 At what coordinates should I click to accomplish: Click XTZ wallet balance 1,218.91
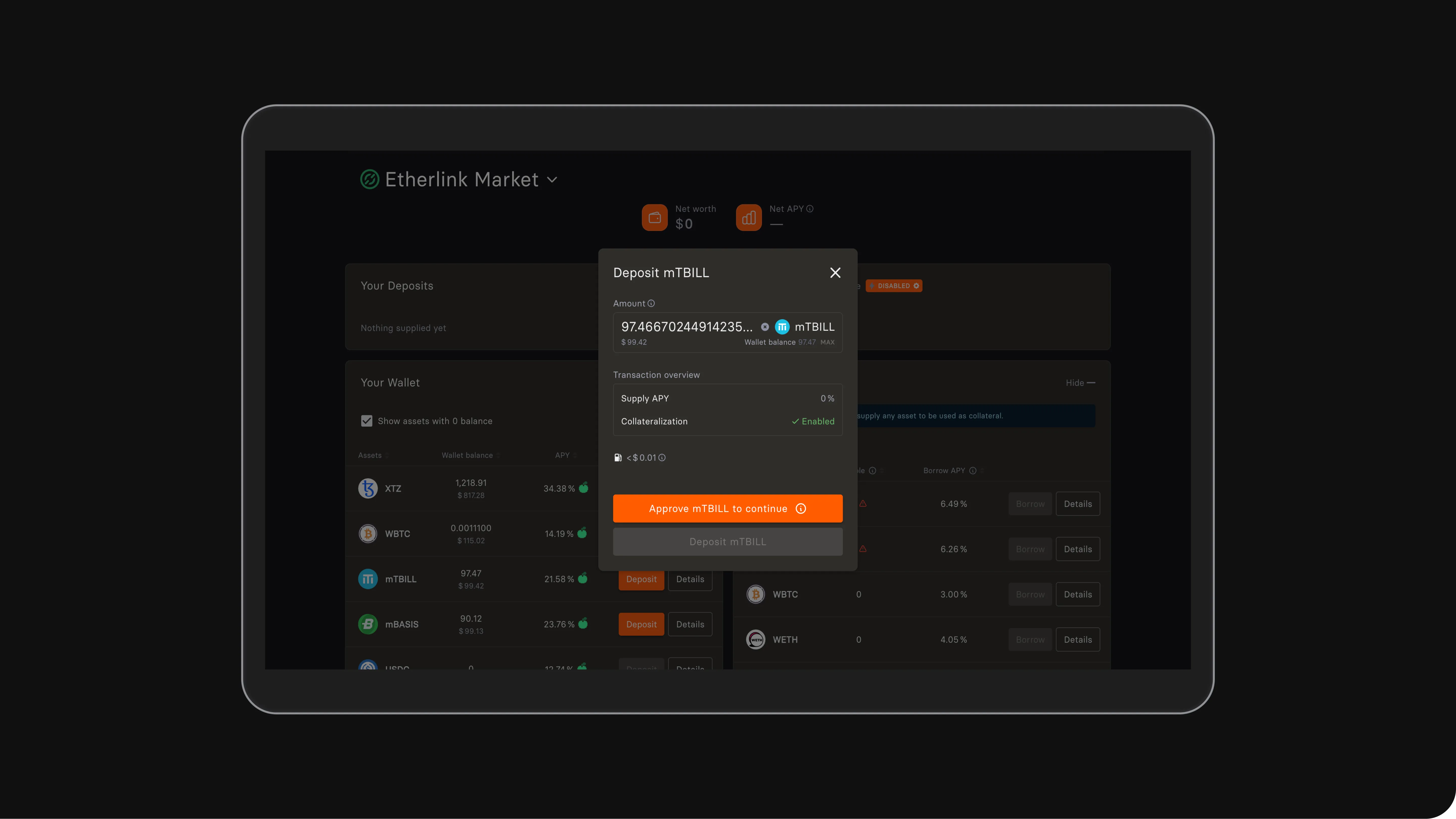pos(471,483)
